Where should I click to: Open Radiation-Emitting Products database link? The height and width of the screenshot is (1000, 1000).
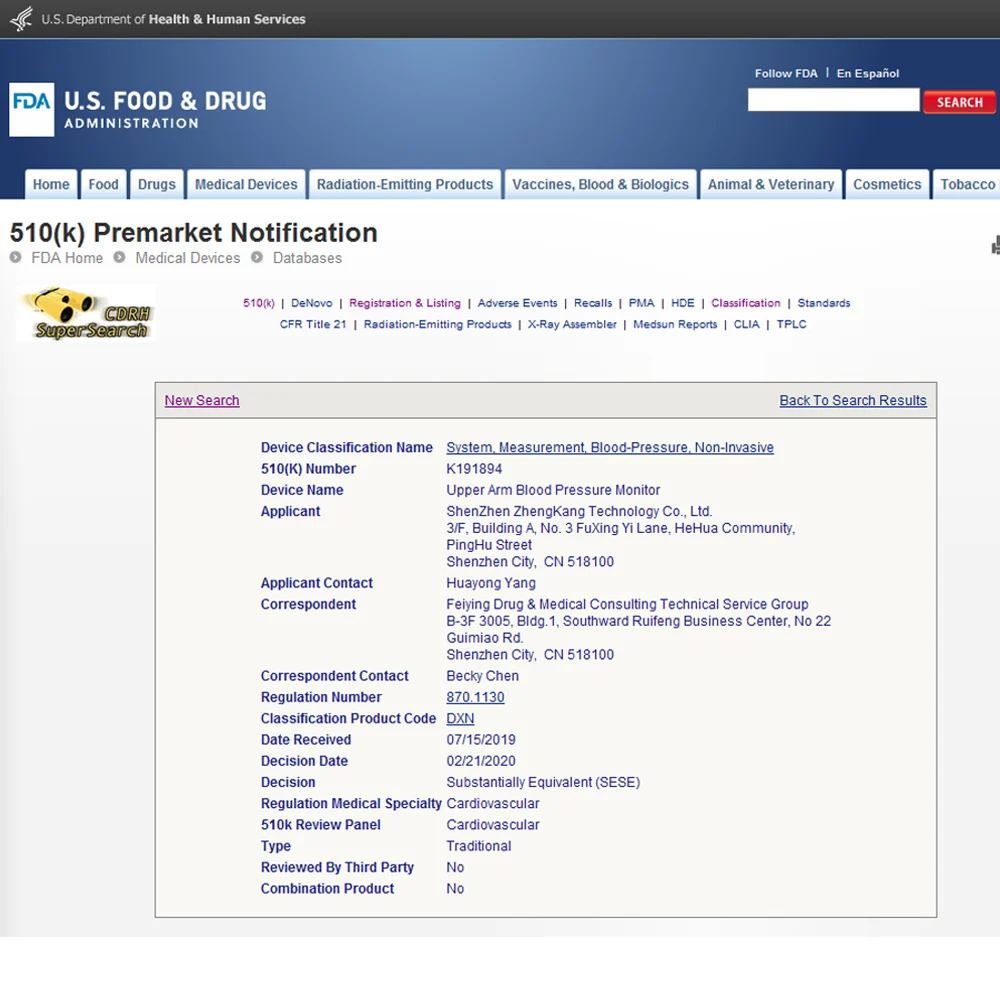438,324
